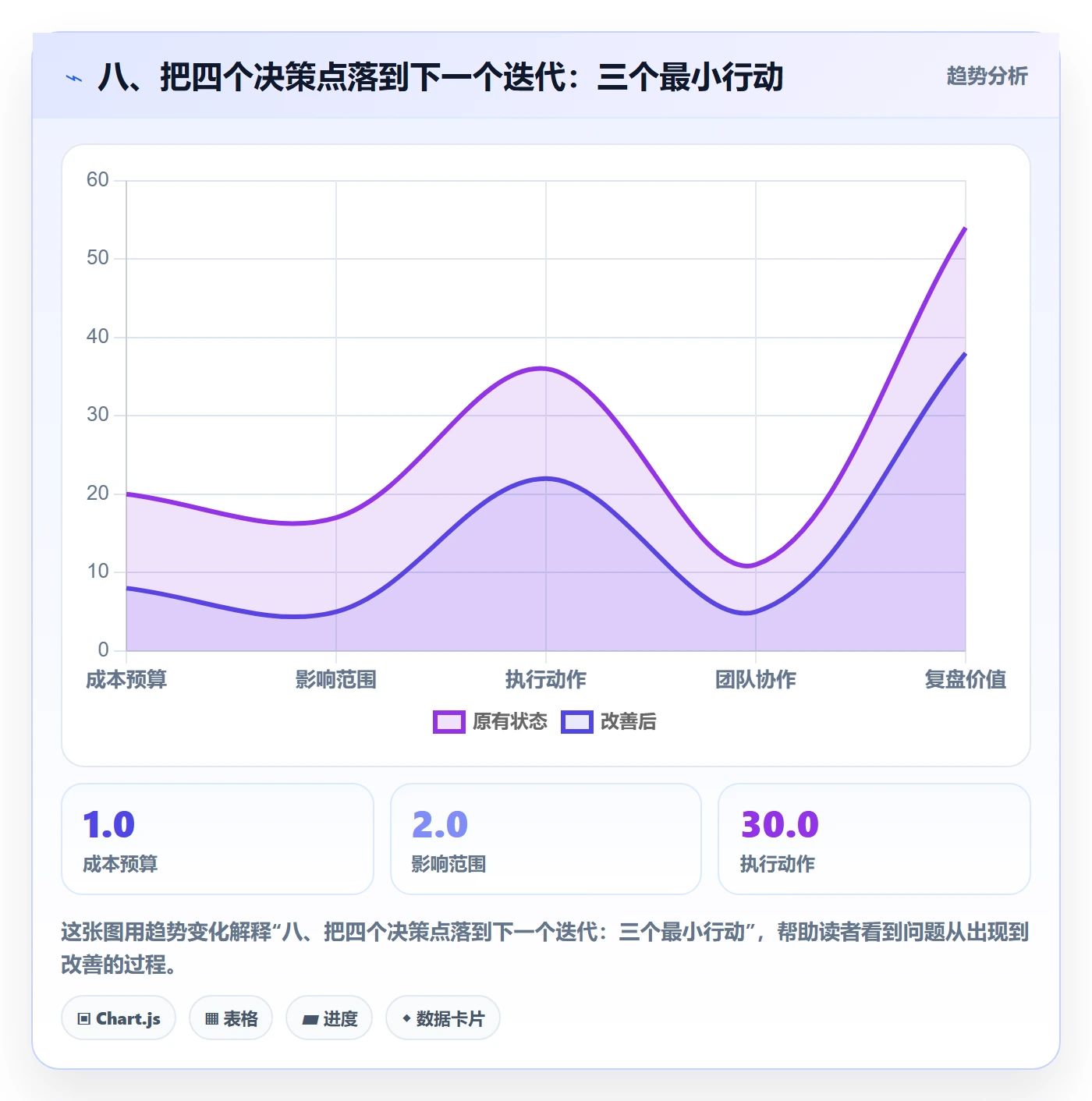
Task: Click the 影响范围 x-axis label
Action: 336,680
